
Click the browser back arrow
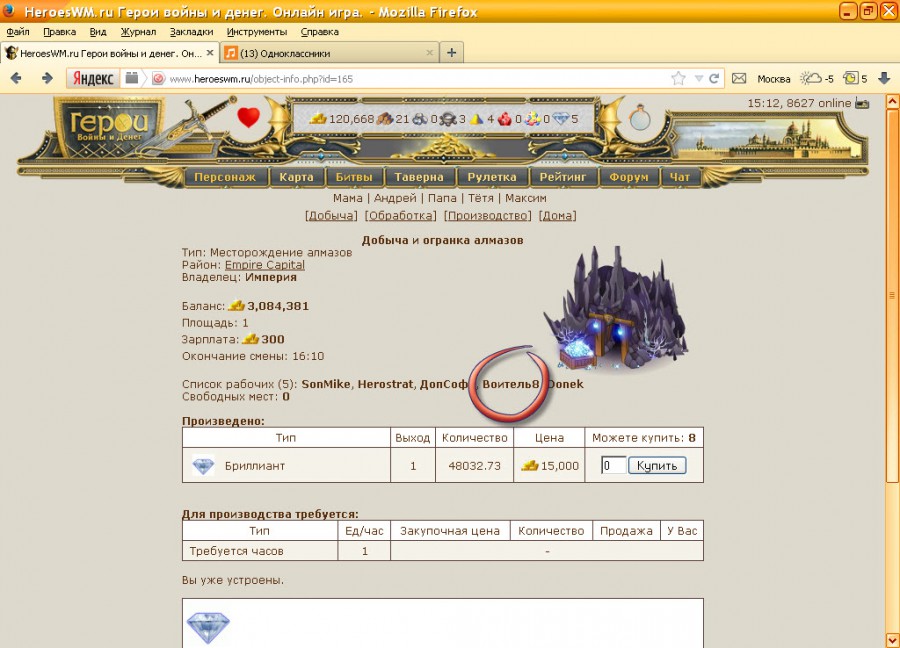click(x=17, y=78)
